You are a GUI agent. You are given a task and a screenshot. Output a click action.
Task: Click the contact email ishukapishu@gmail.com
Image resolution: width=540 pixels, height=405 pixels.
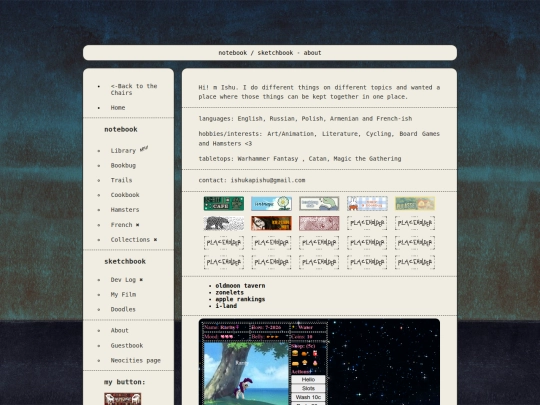(268, 180)
